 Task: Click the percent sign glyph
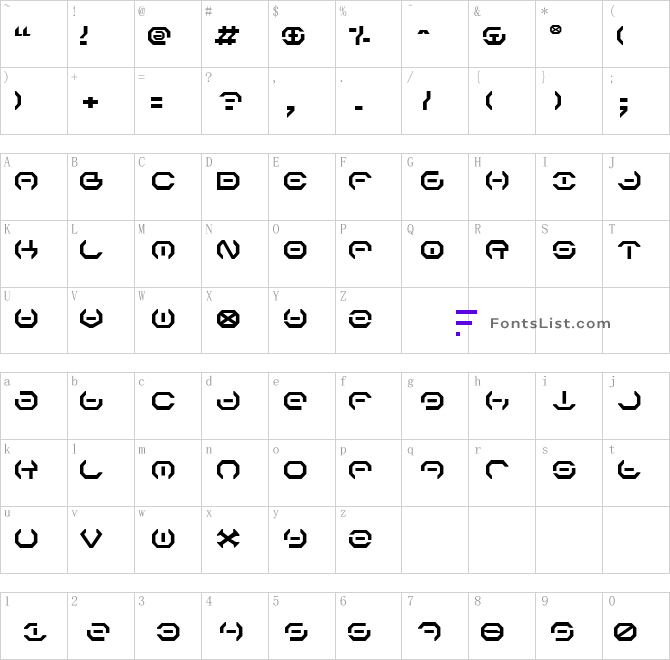pos(359,36)
